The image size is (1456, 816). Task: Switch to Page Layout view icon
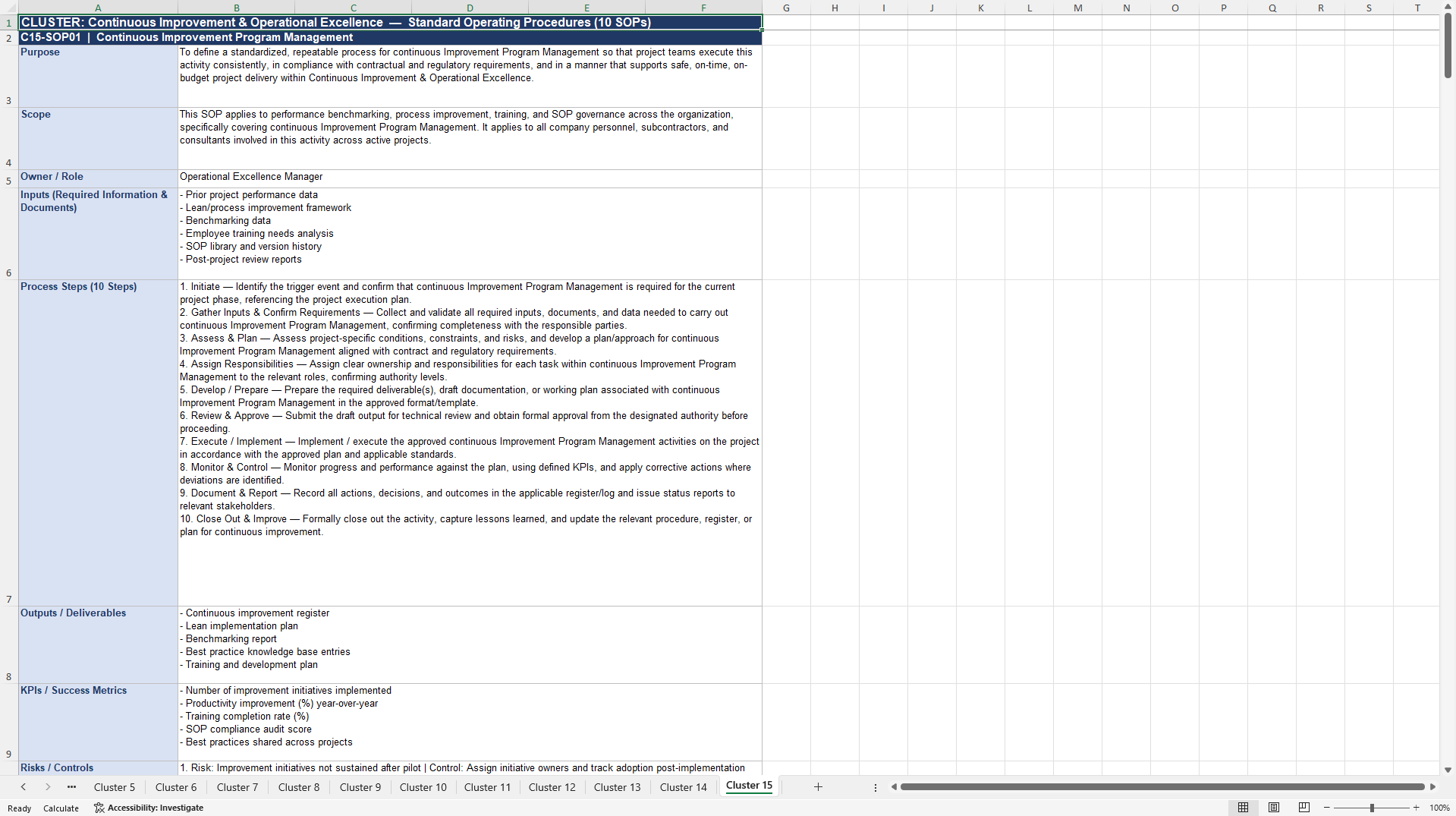point(1273,808)
